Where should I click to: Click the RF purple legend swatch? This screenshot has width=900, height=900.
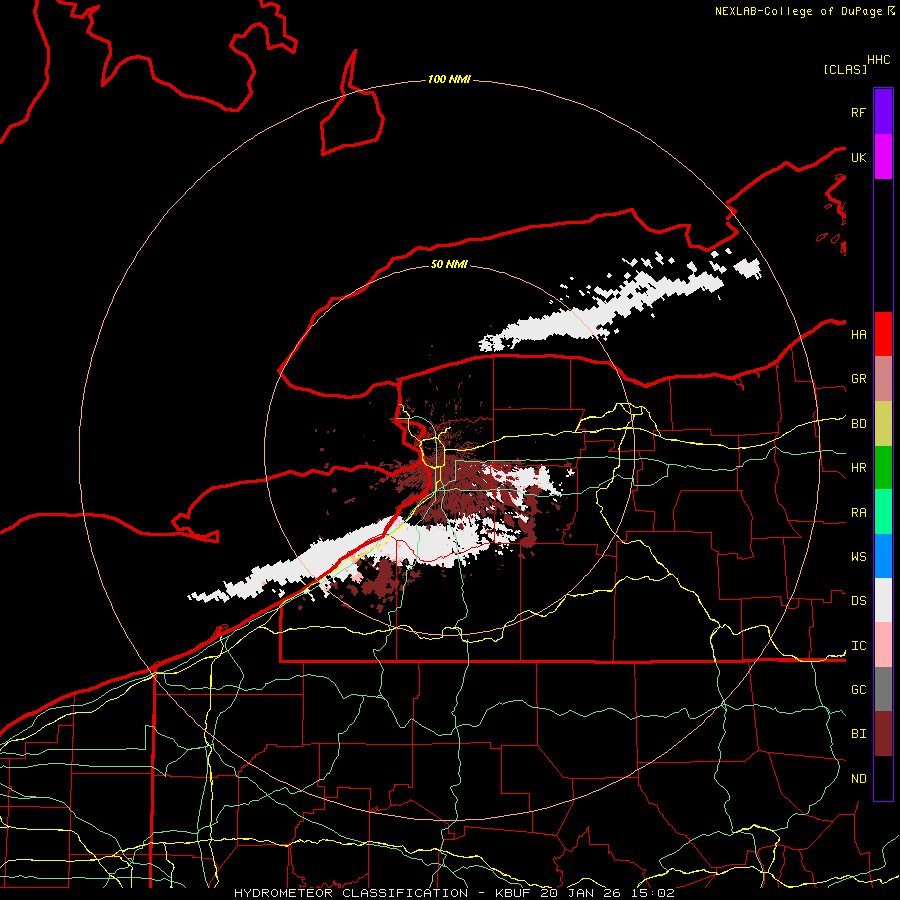[883, 112]
